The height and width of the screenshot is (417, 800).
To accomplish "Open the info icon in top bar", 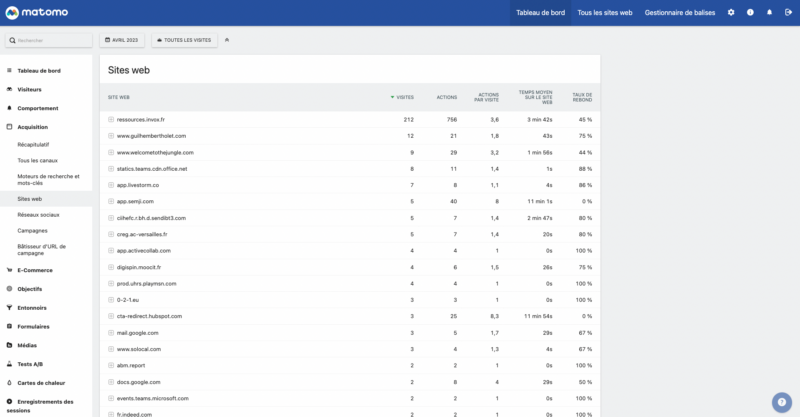I will tap(750, 12).
